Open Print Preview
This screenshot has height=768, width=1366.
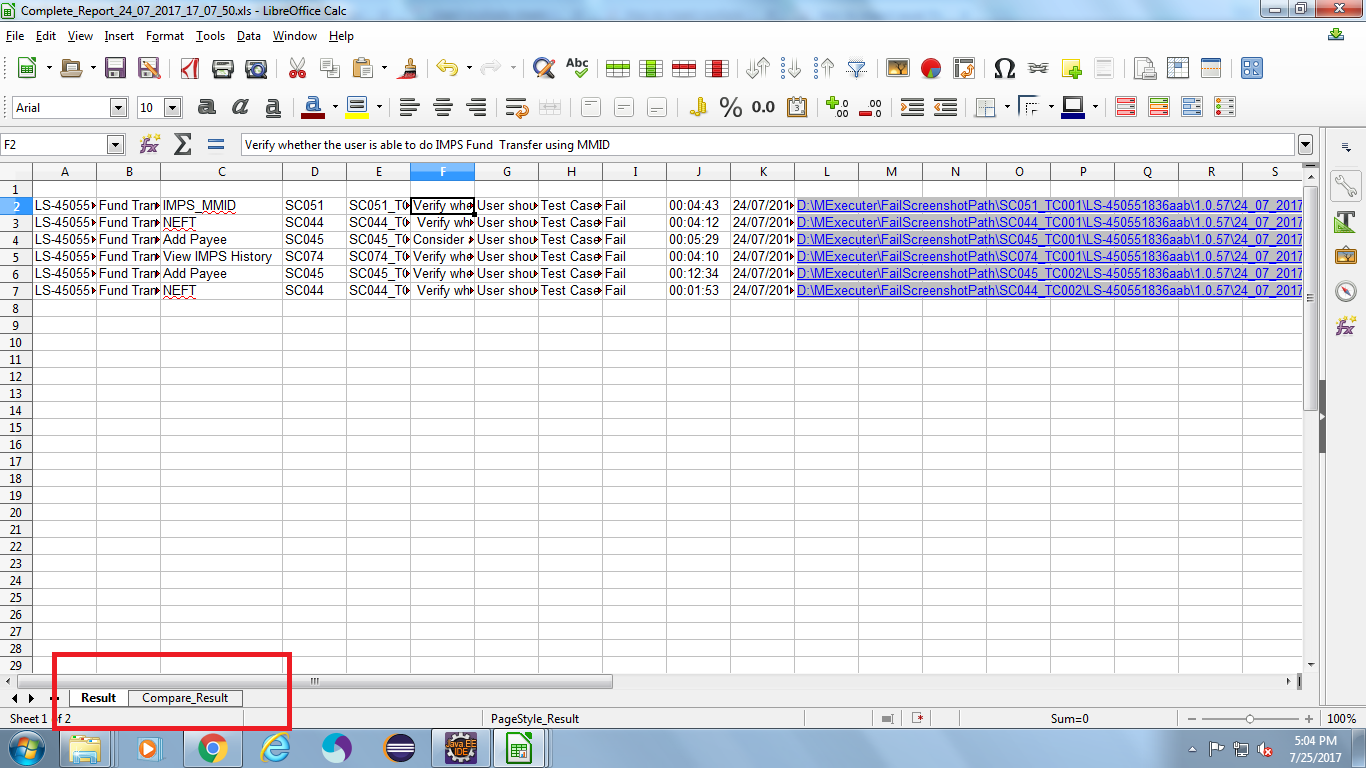(257, 68)
